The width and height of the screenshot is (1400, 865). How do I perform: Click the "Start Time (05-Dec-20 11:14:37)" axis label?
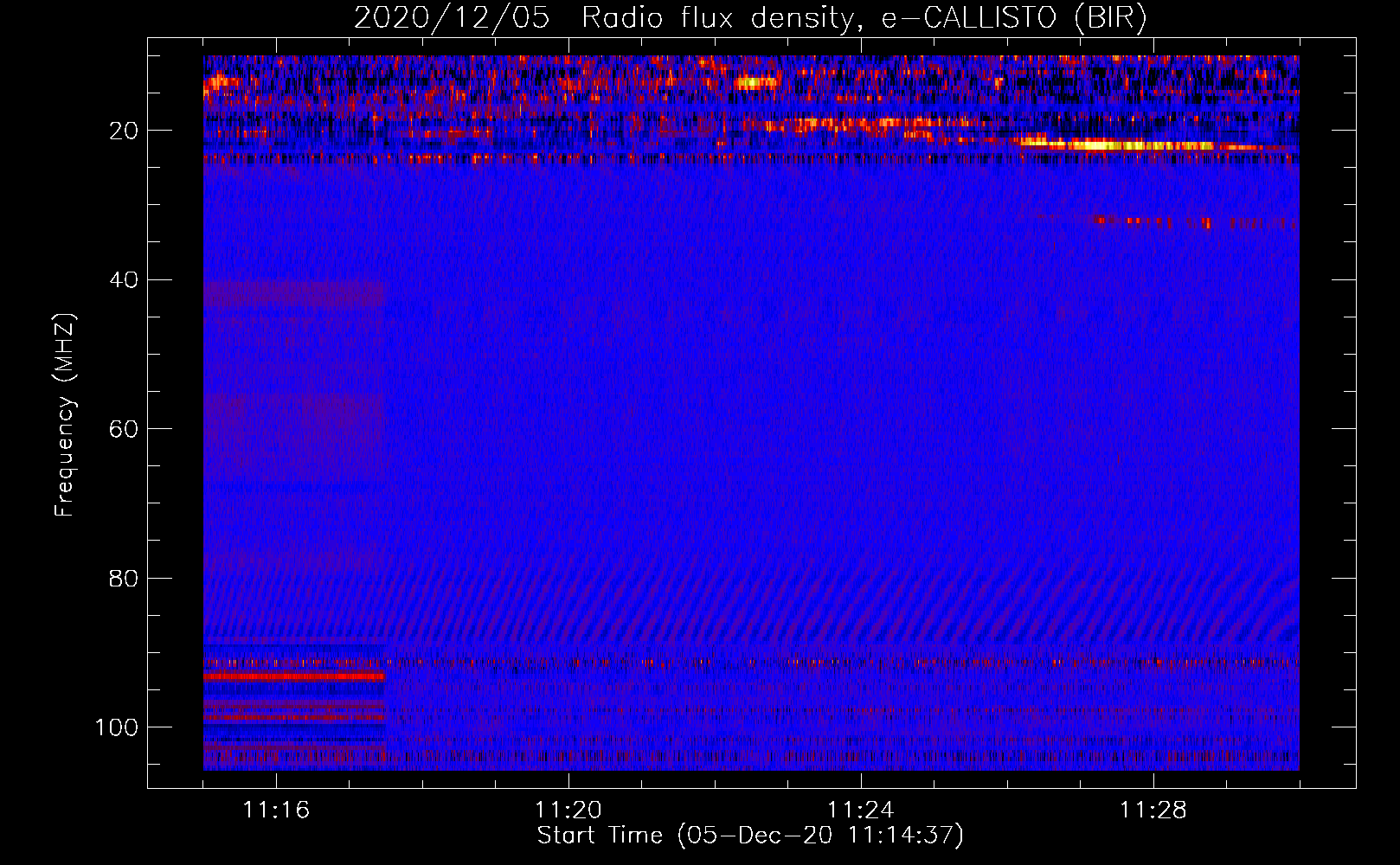(750, 836)
